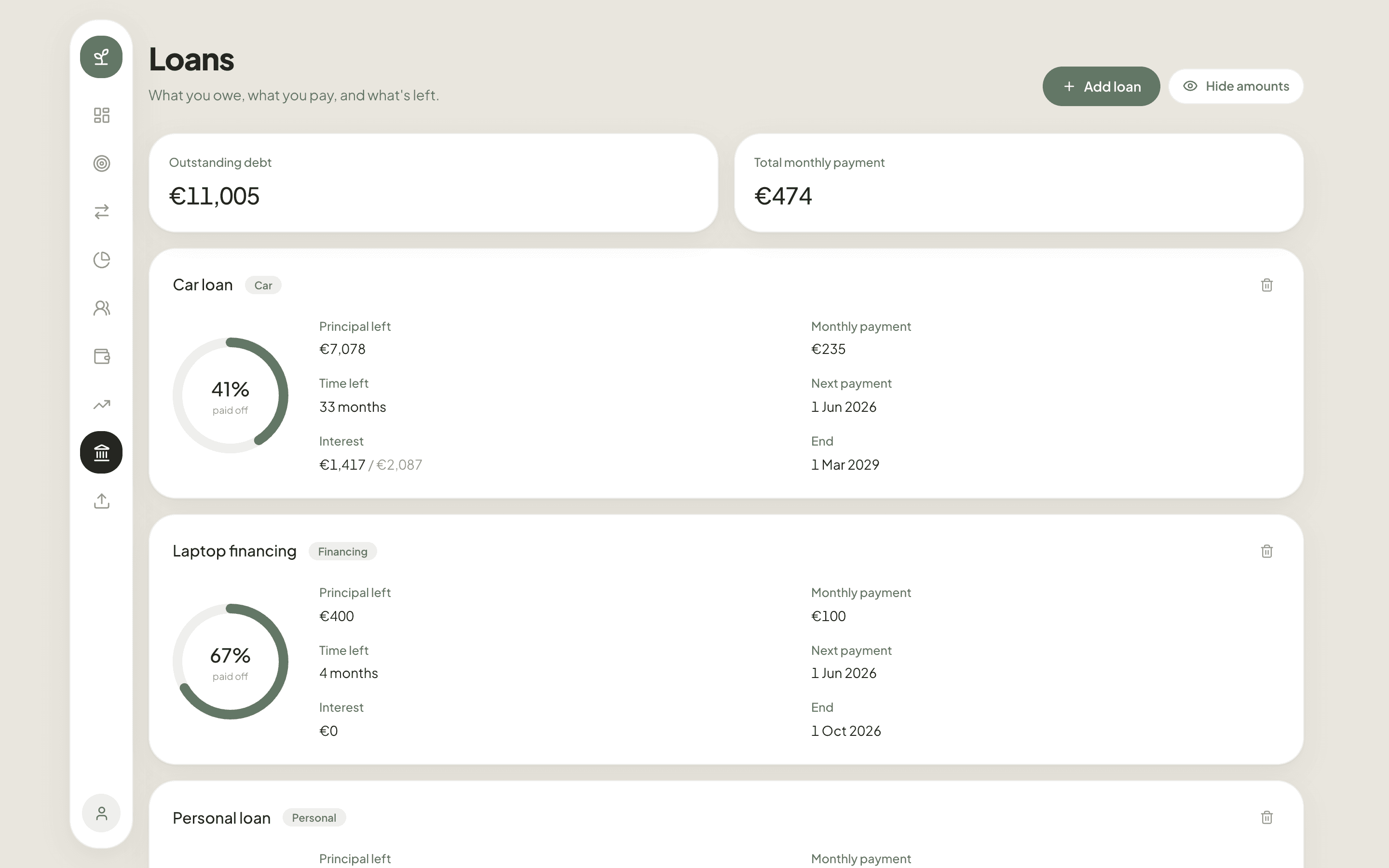Screen dimensions: 1389x868
Task: Delete the Car loan with trash icon
Action: tap(1267, 285)
